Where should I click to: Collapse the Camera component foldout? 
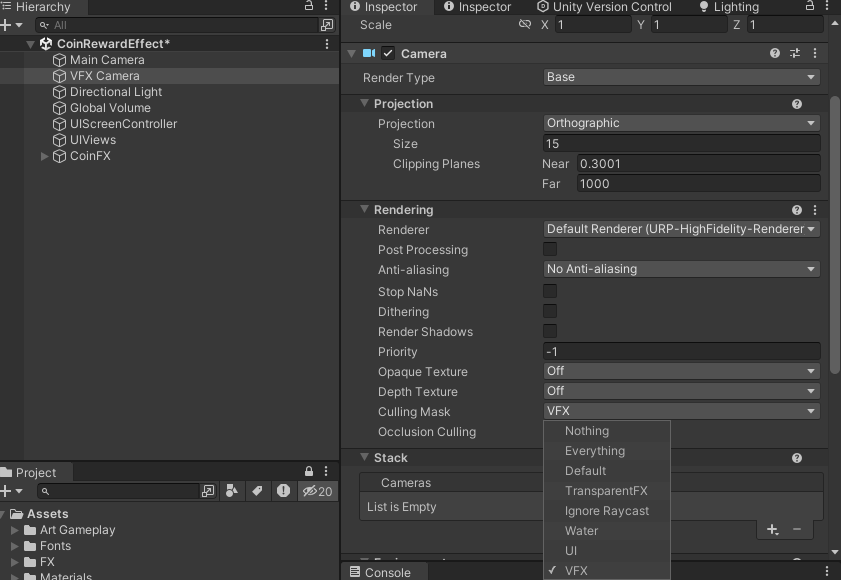(x=351, y=53)
